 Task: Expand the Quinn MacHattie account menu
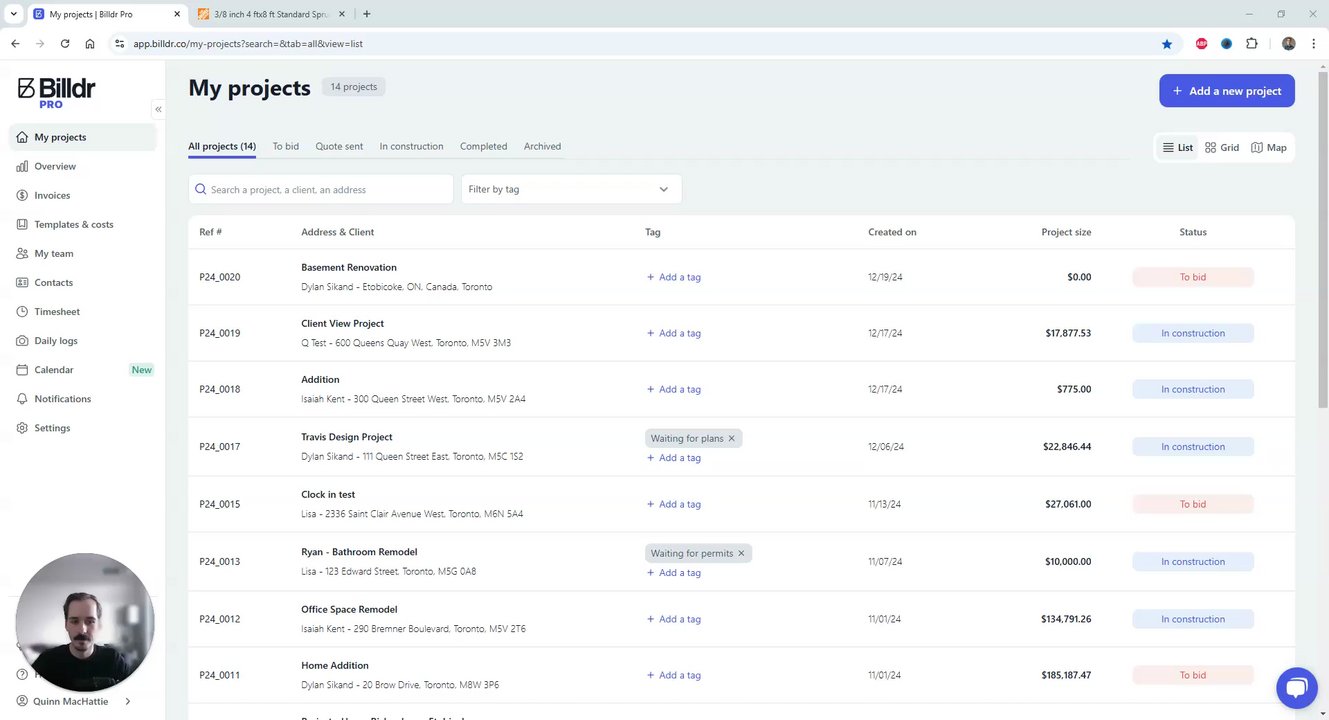pyautogui.click(x=76, y=702)
